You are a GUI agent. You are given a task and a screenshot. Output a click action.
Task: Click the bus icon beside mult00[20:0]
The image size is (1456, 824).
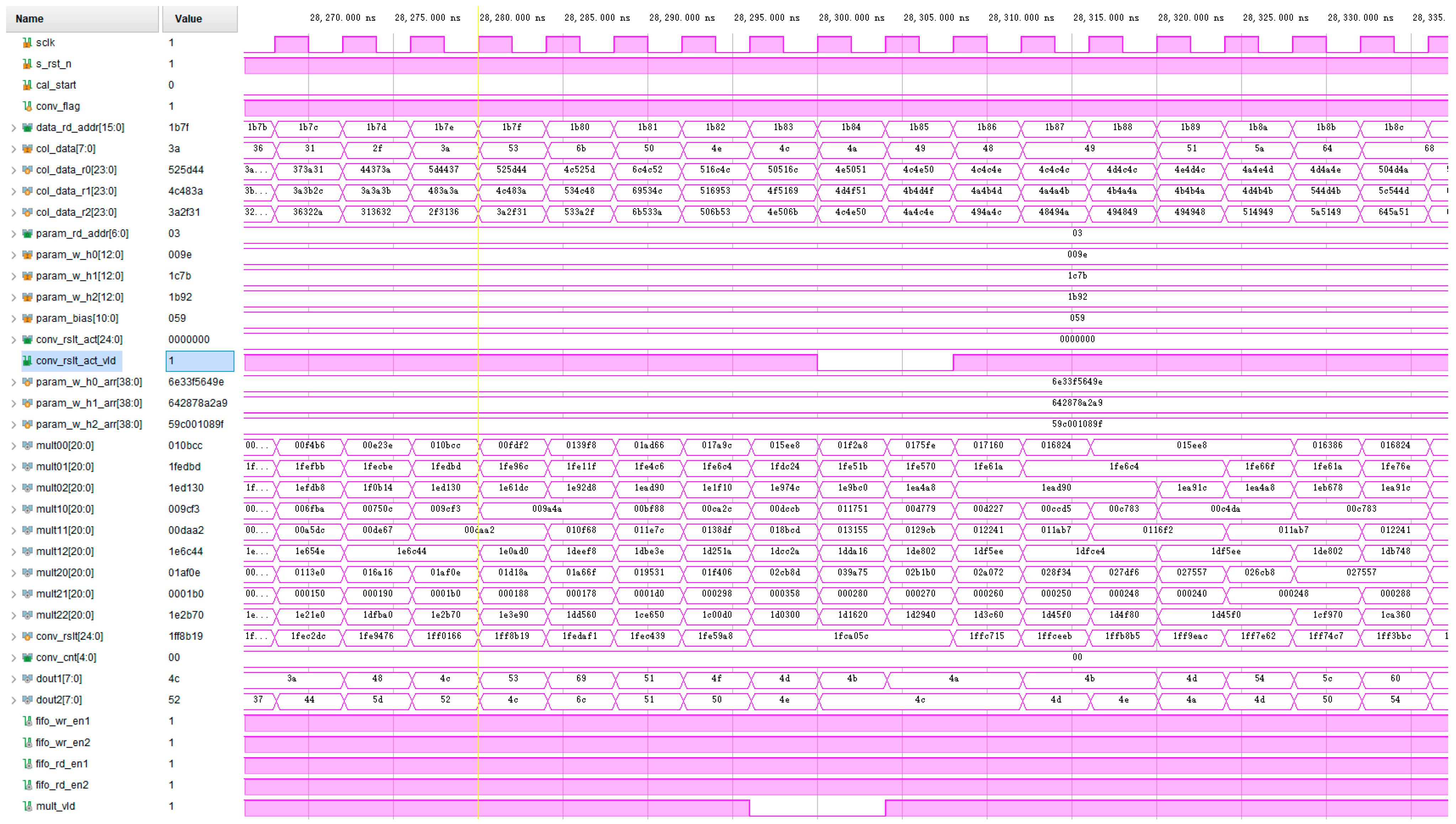click(x=27, y=445)
